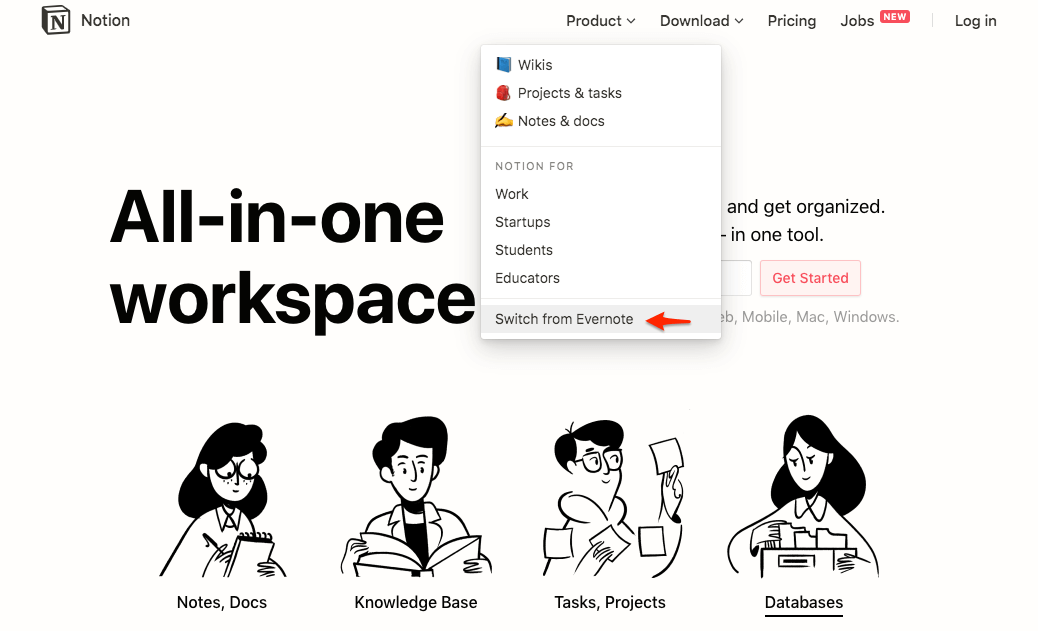Select the Notes, Docs tab label
The height and width of the screenshot is (631, 1038).
(222, 603)
